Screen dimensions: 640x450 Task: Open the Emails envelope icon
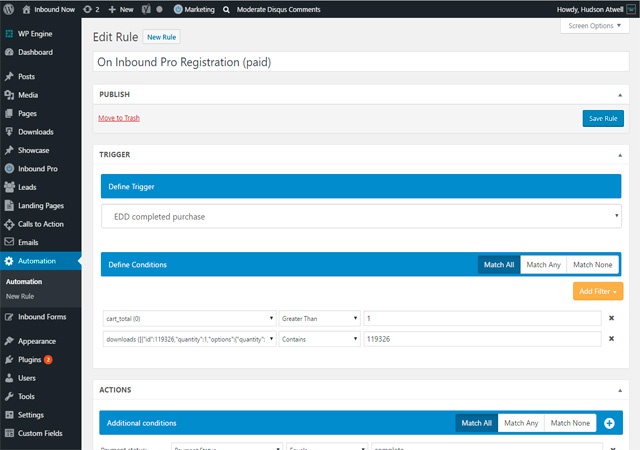pyautogui.click(x=9, y=242)
